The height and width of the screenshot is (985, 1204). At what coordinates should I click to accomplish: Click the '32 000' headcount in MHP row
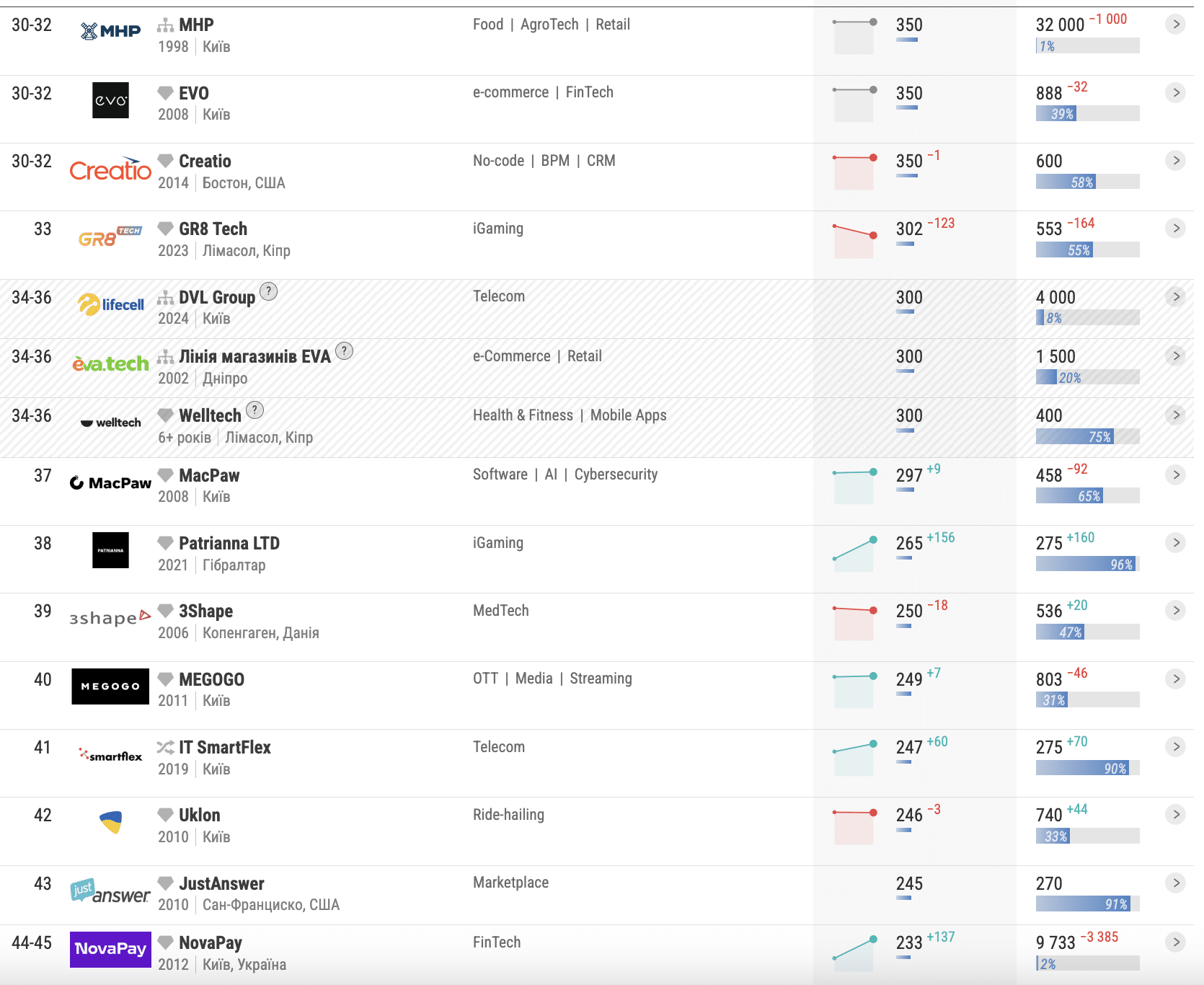[1060, 25]
